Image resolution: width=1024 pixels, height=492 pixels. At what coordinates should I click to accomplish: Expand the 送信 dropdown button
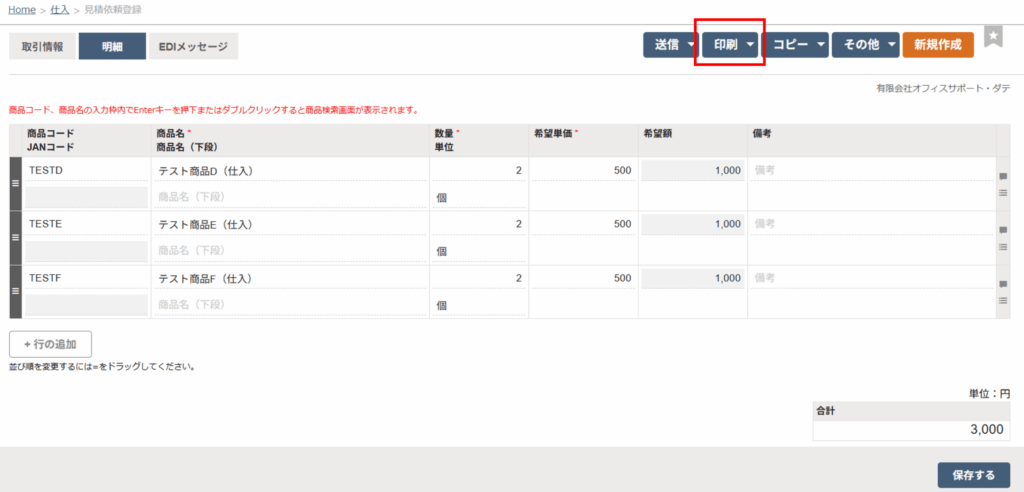pyautogui.click(x=671, y=45)
